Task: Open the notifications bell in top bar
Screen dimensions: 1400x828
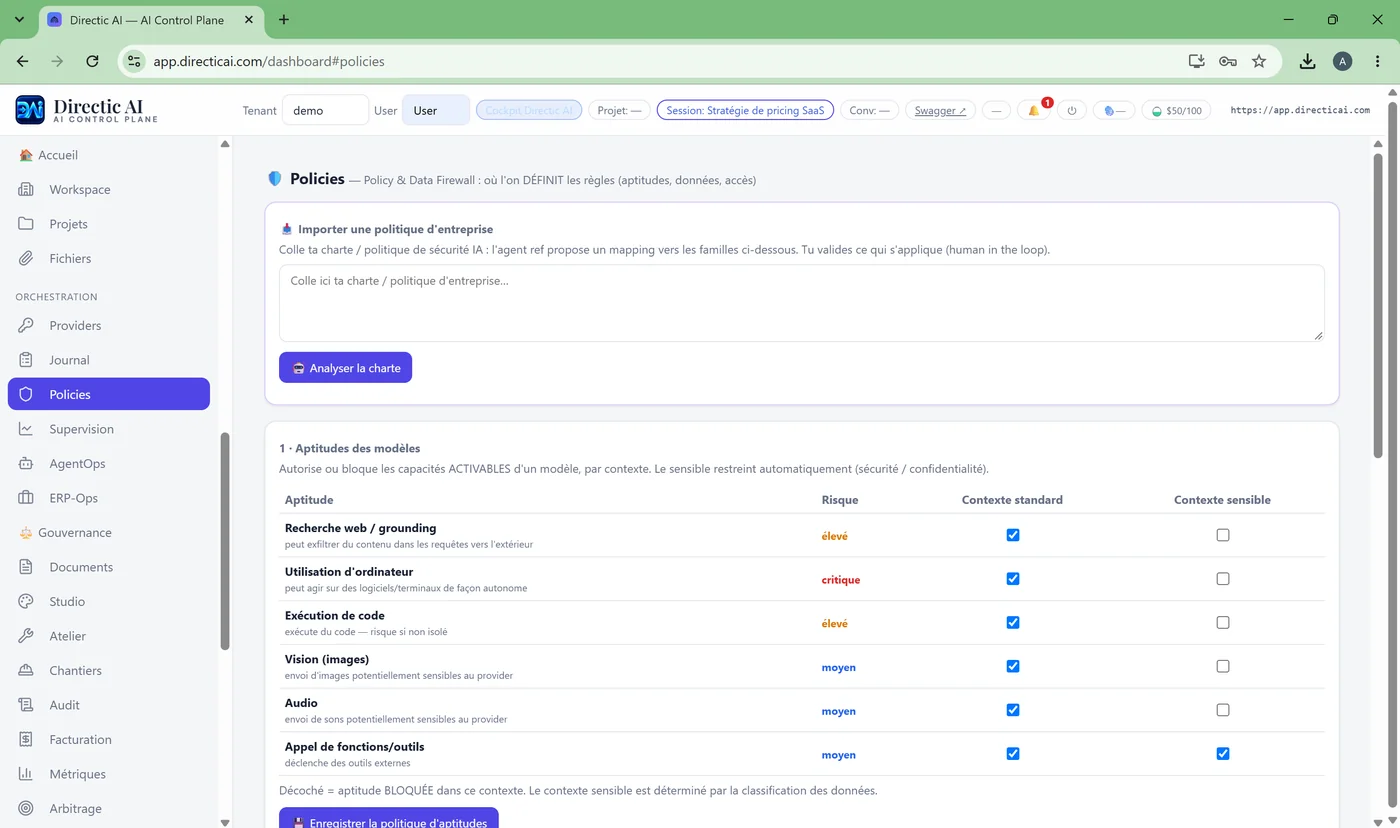Action: click(1034, 110)
